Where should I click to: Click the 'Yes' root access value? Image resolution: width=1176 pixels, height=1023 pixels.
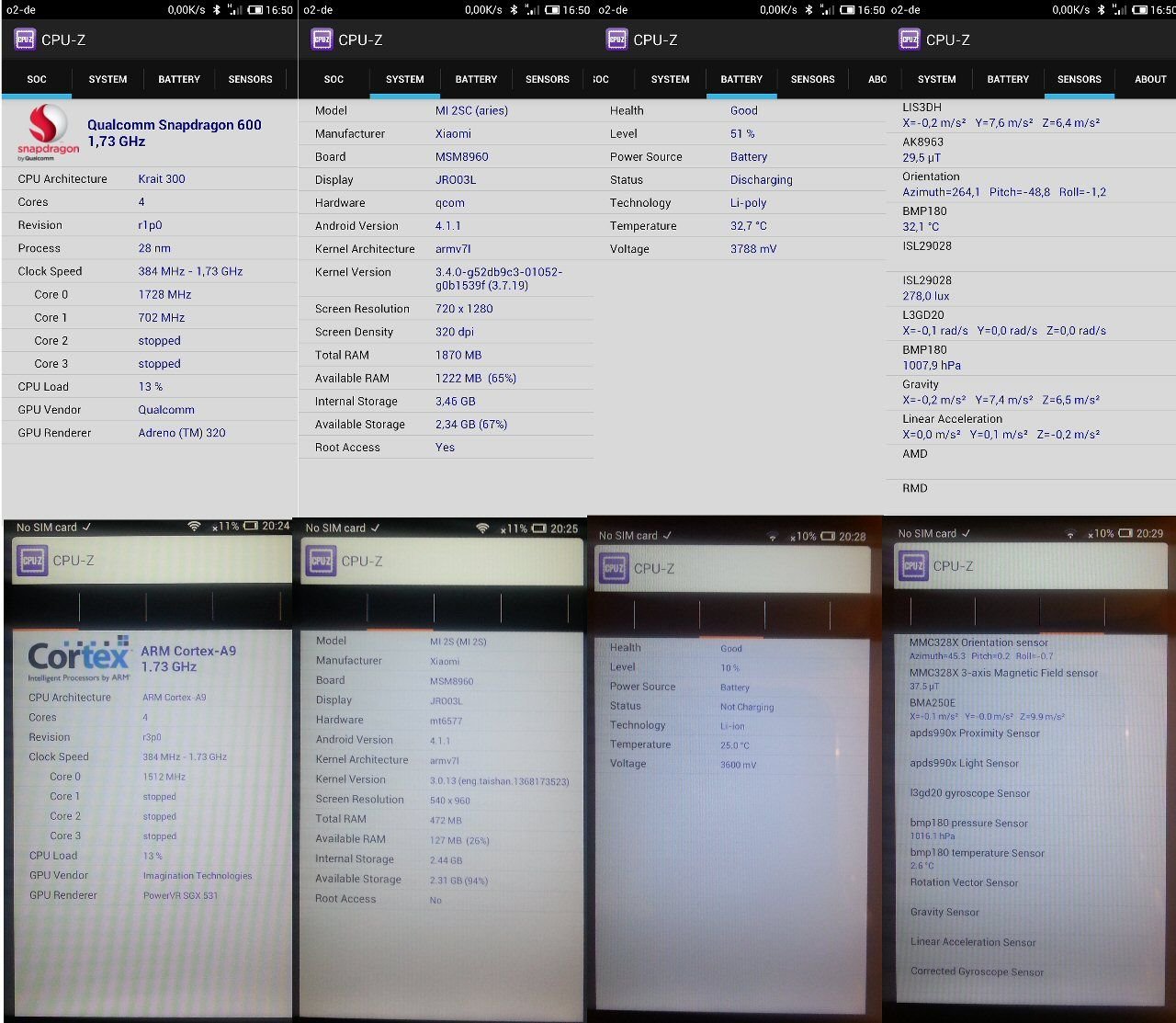pos(445,448)
